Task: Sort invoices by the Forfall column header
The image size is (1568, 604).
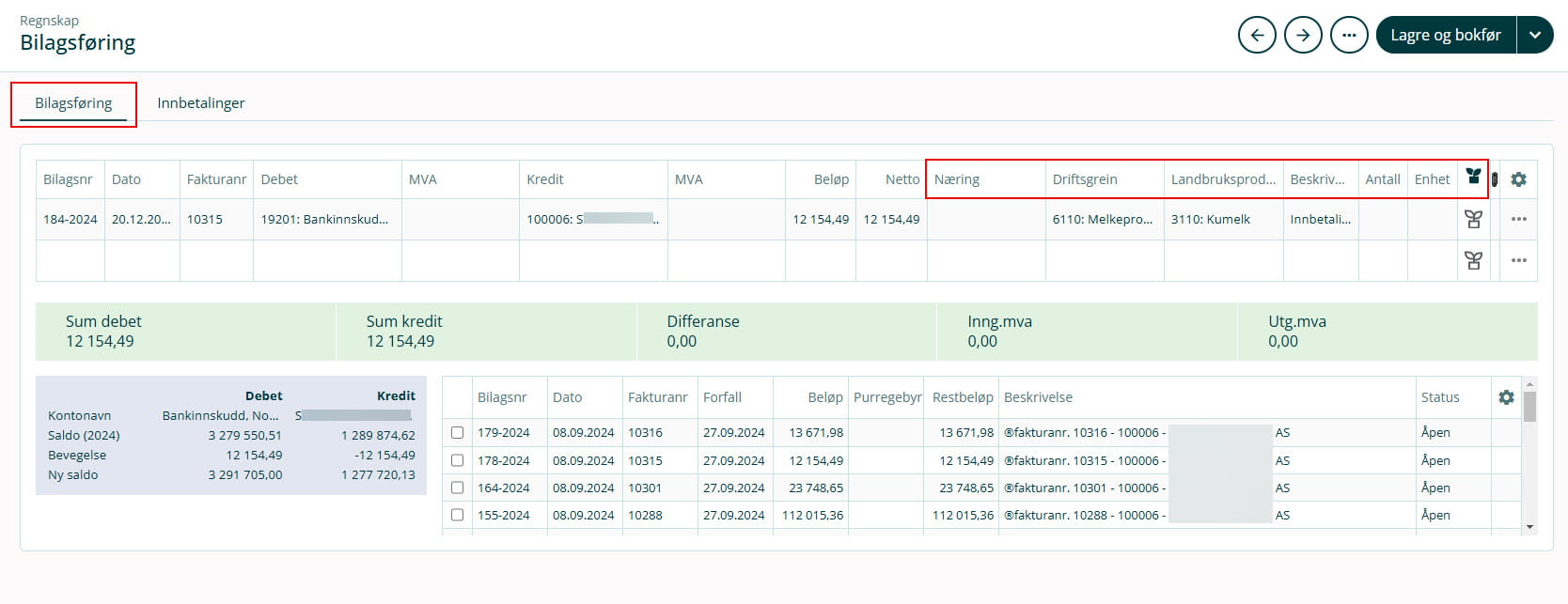Action: (x=722, y=397)
